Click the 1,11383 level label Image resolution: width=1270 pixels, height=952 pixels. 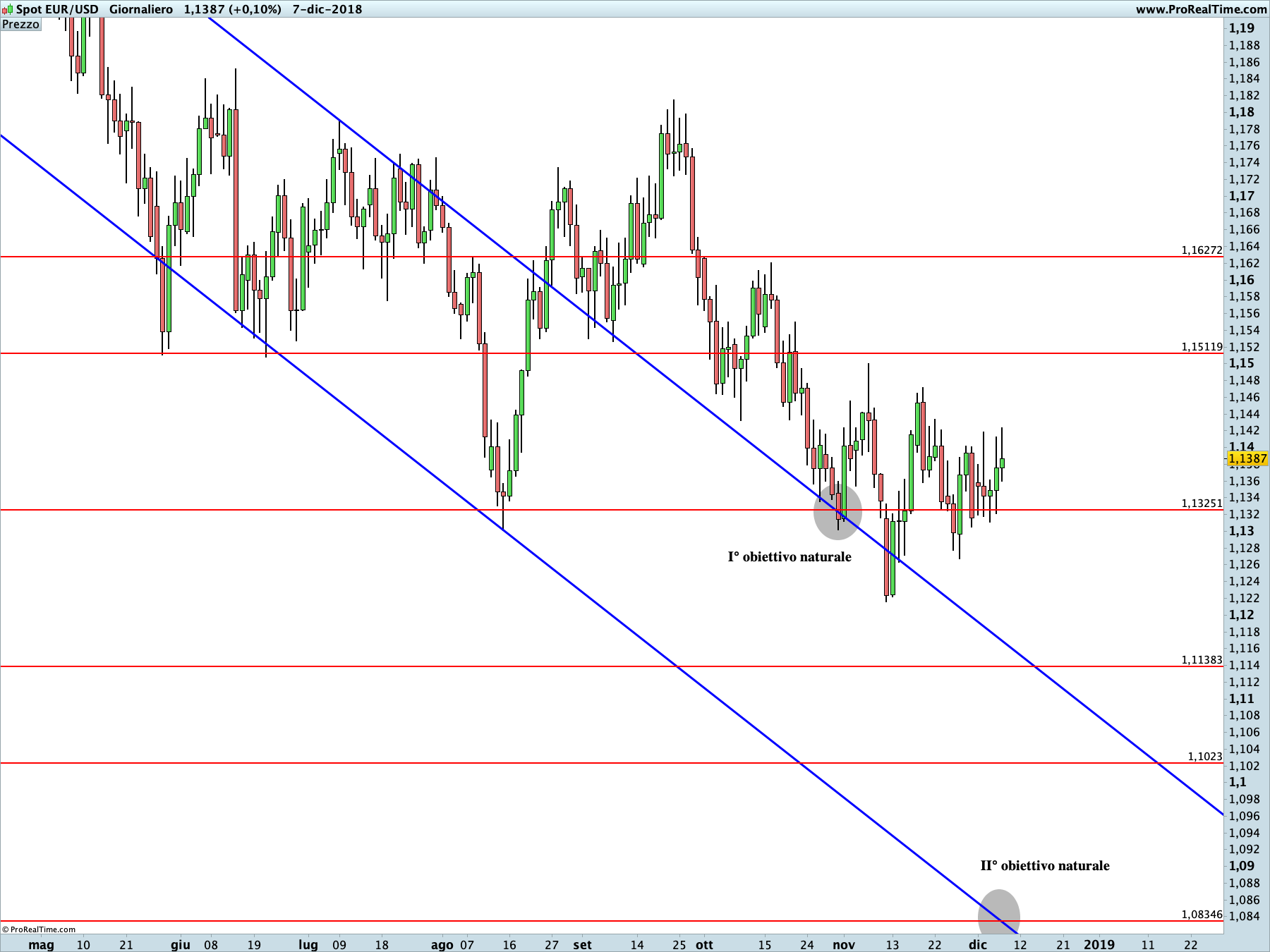point(1202,659)
